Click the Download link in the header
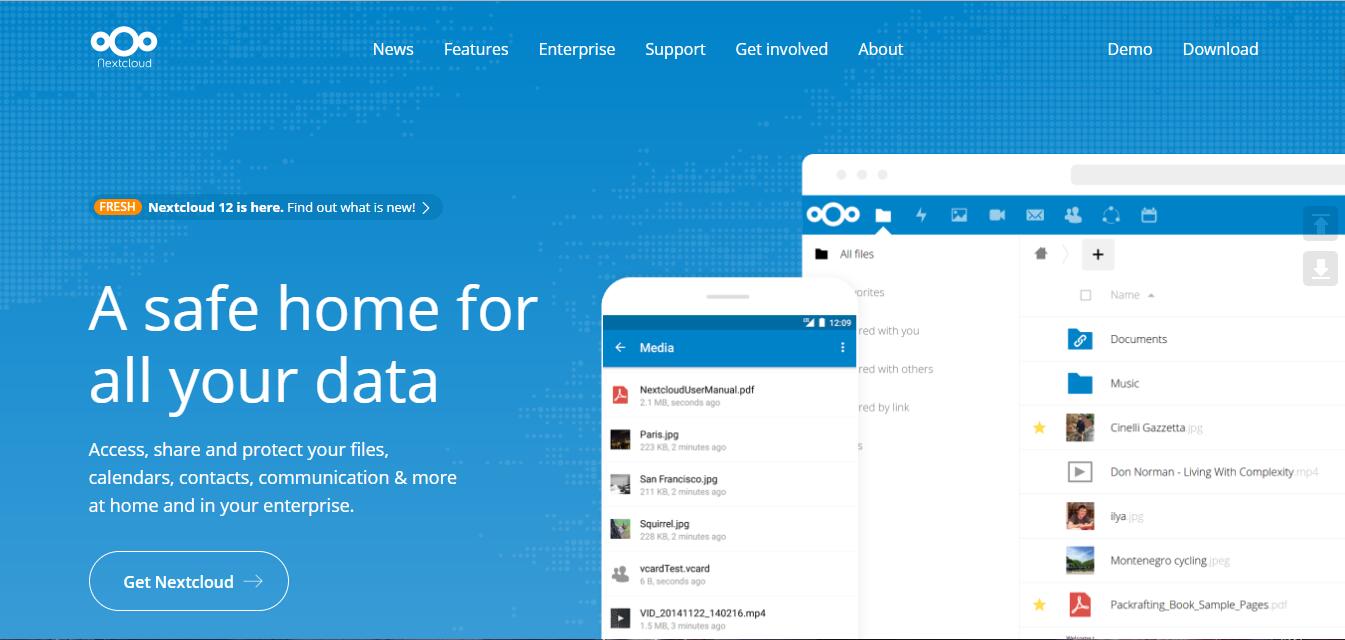The width and height of the screenshot is (1345, 640). click(x=1220, y=49)
